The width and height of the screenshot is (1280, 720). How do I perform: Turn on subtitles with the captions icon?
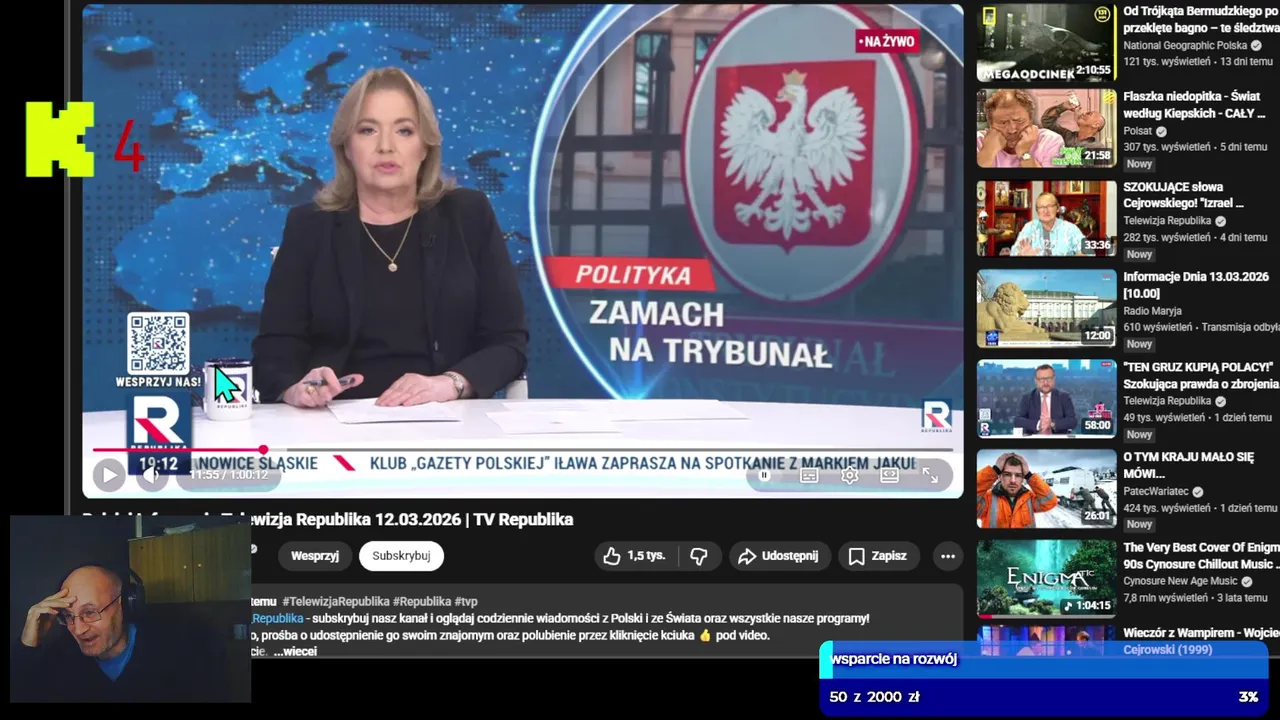pos(809,476)
